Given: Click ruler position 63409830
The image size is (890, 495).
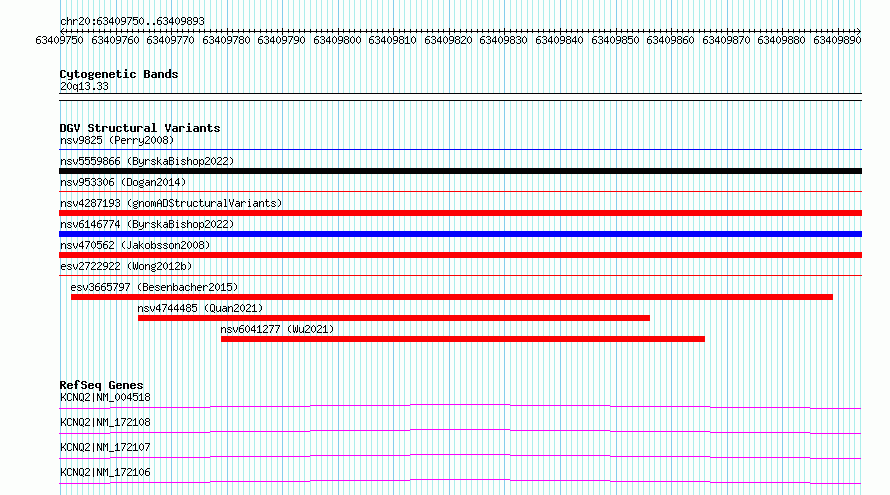Looking at the screenshot, I should 503,40.
